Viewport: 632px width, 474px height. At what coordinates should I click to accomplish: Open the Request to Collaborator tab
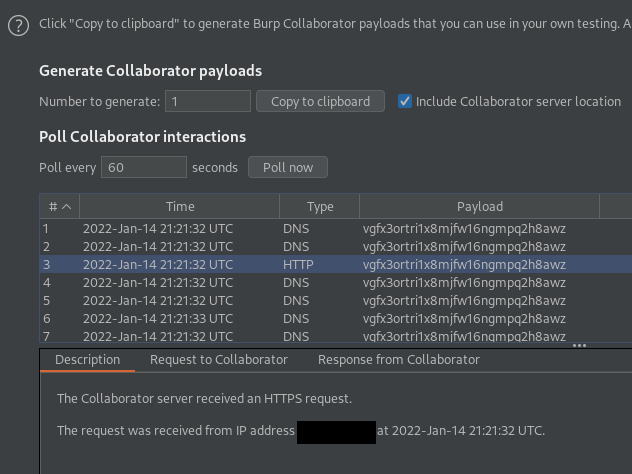point(219,360)
